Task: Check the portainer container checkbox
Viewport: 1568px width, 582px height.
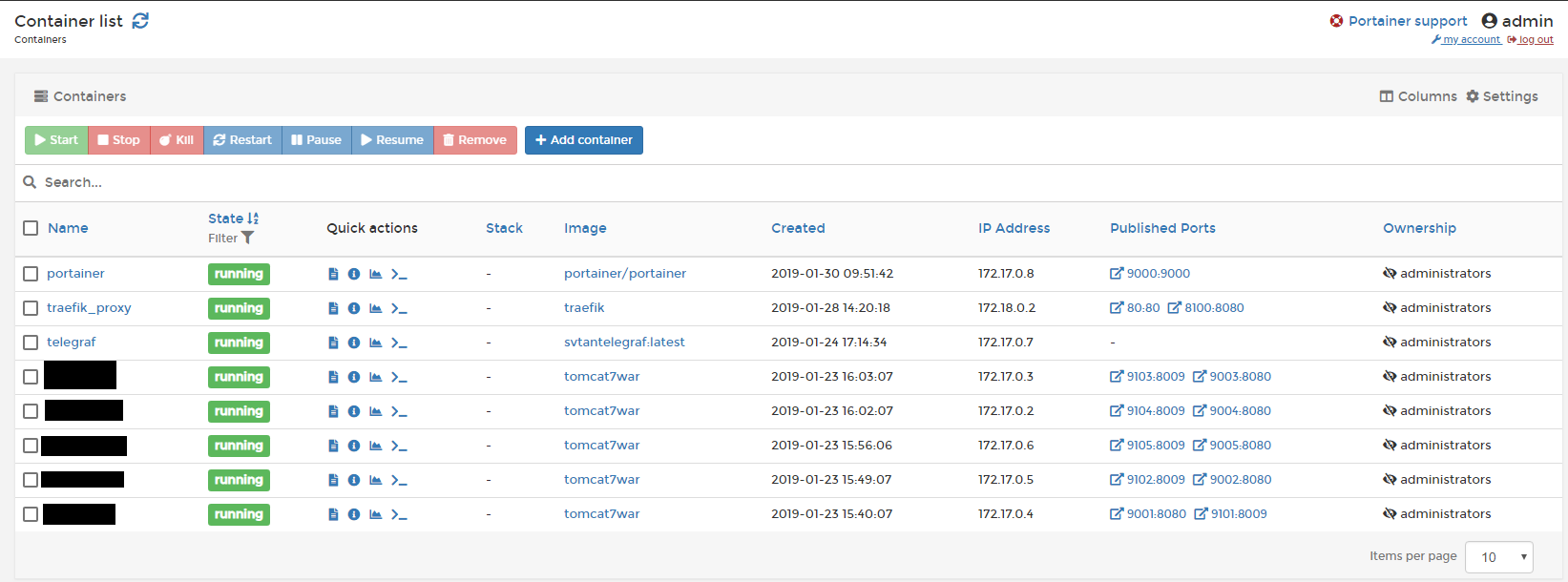Action: pyautogui.click(x=31, y=274)
